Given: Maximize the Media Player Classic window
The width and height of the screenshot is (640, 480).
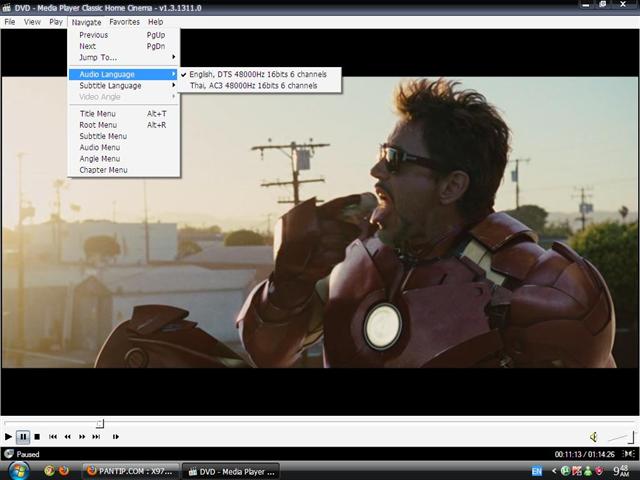Looking at the screenshot, I should [x=602, y=5].
